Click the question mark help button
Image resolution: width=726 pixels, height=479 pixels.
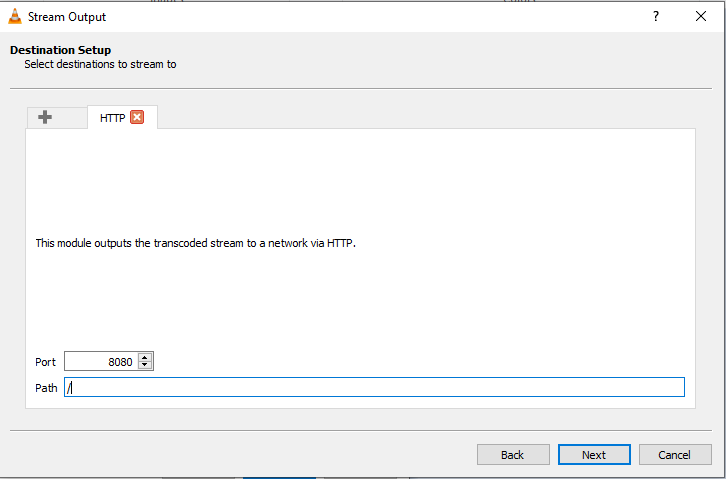[656, 16]
